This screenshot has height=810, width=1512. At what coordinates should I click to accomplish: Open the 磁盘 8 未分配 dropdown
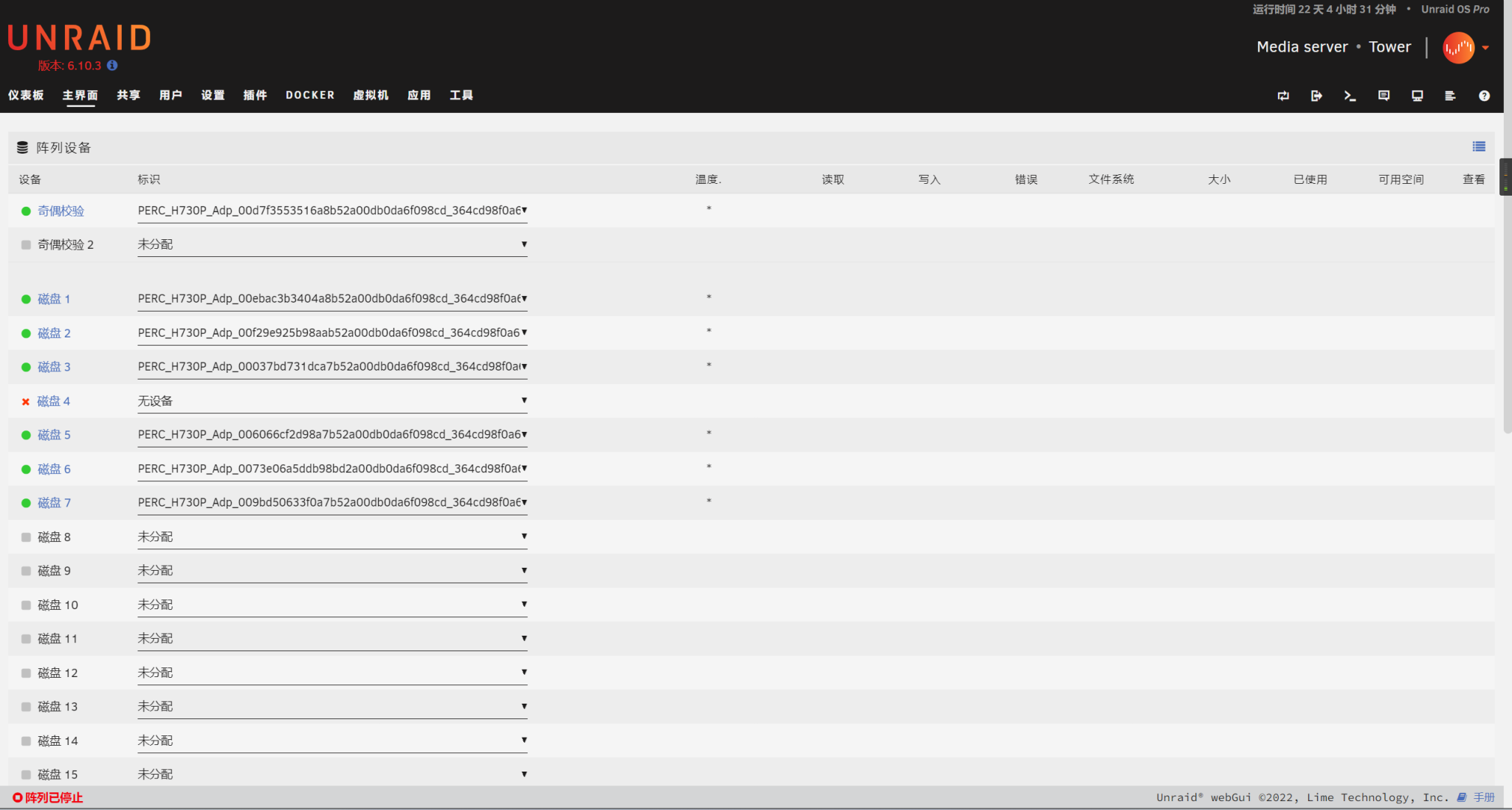331,537
